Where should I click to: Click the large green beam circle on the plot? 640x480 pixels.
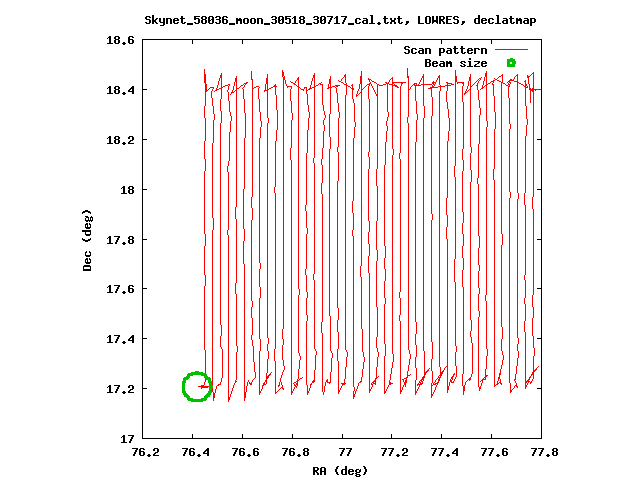(x=197, y=387)
